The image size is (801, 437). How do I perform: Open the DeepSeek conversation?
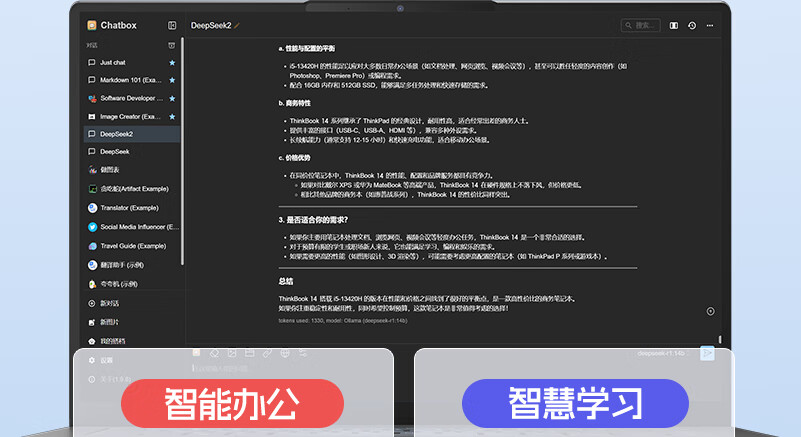tap(132, 151)
